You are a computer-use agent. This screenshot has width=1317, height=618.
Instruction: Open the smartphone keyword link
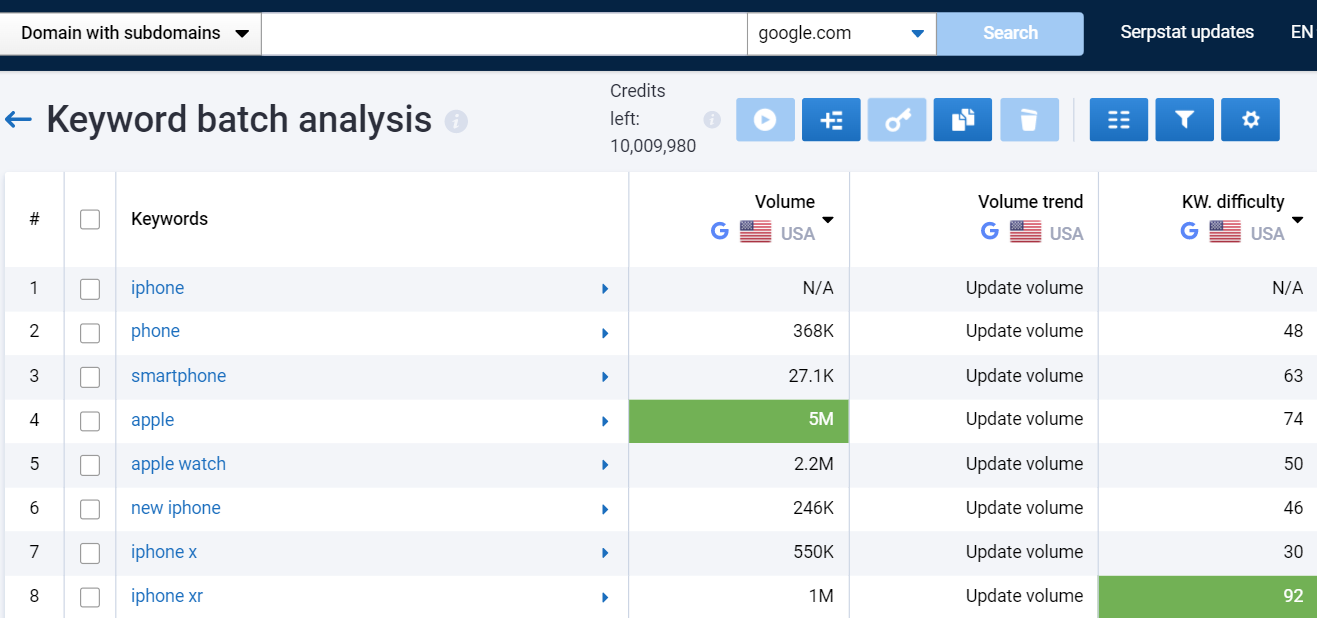click(x=179, y=376)
